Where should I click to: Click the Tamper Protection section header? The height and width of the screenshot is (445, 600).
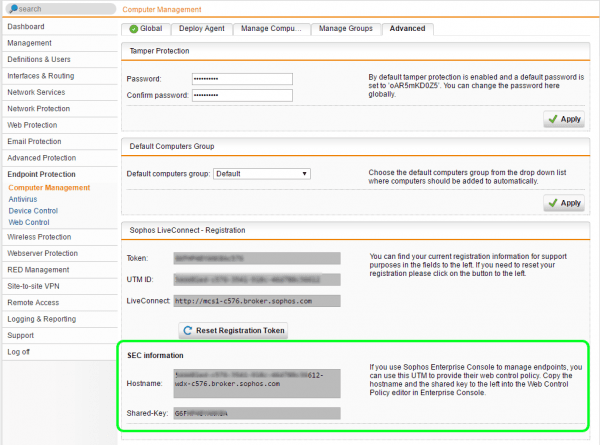pos(159,51)
